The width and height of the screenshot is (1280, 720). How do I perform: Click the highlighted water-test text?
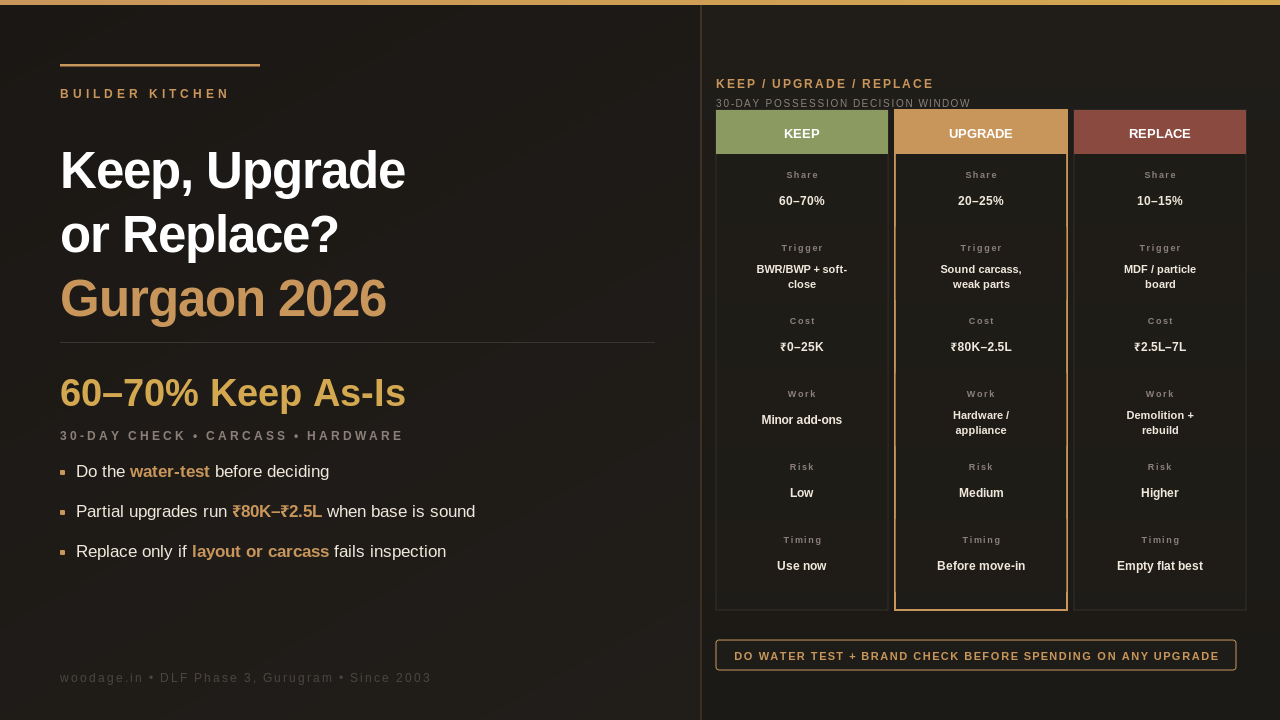(x=170, y=472)
